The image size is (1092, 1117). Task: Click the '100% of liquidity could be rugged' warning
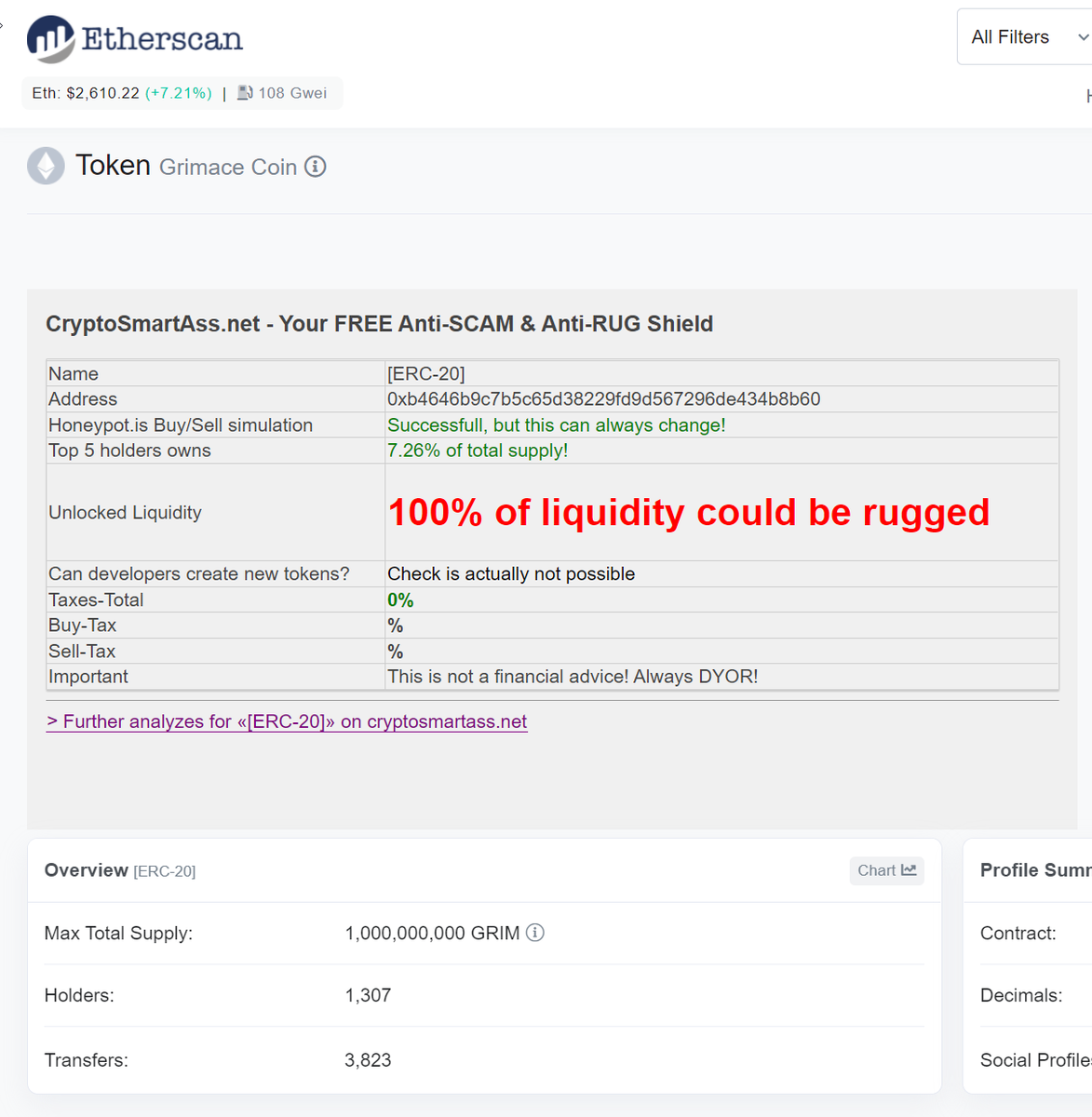tap(689, 512)
